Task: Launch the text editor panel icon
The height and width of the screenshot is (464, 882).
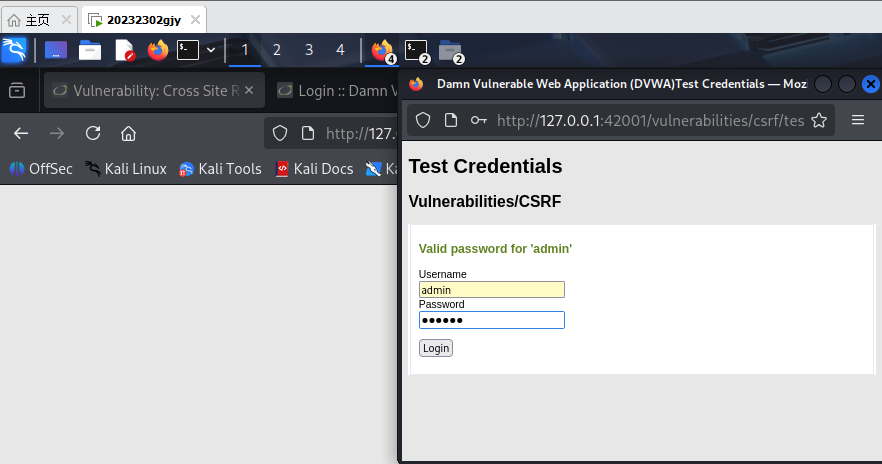Action: click(124, 50)
